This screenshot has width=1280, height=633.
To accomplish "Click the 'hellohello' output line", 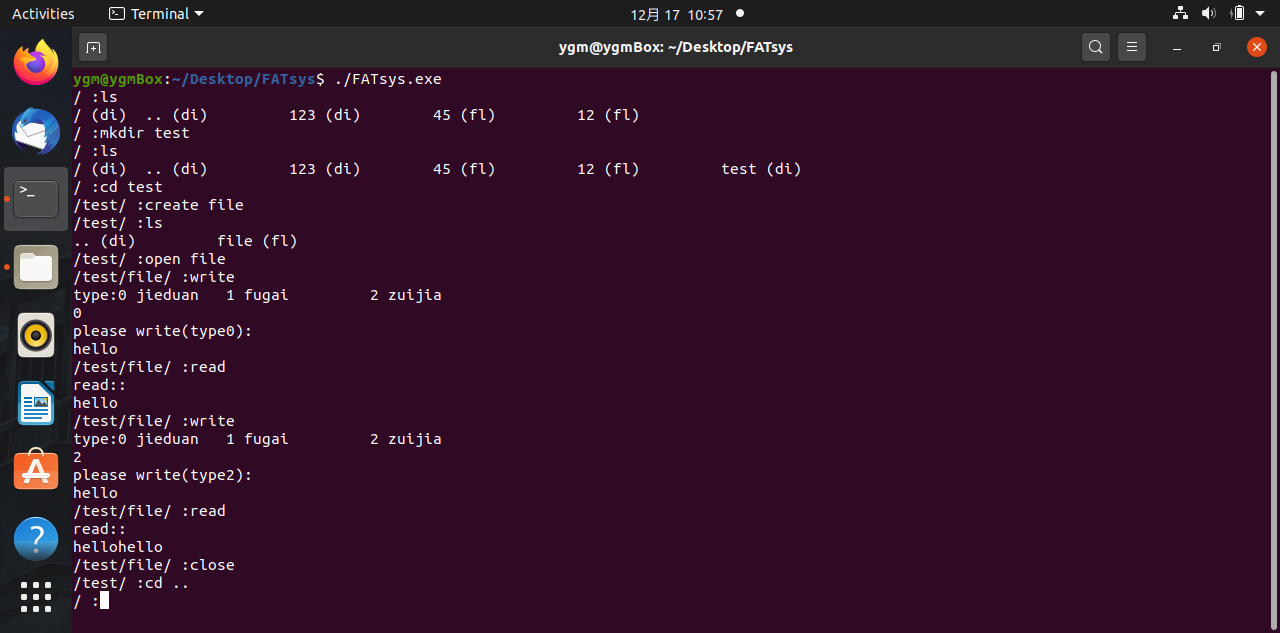I will point(118,547).
